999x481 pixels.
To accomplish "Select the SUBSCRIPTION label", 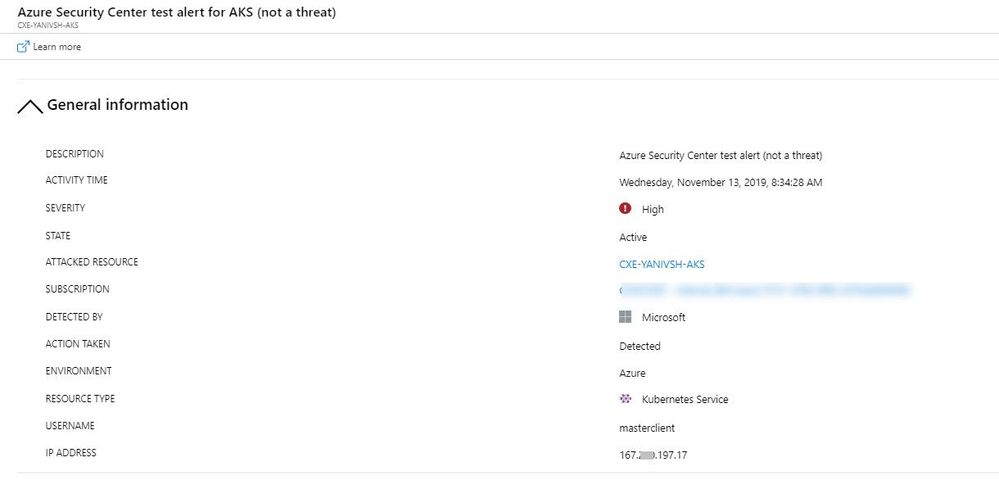I will click(77, 289).
